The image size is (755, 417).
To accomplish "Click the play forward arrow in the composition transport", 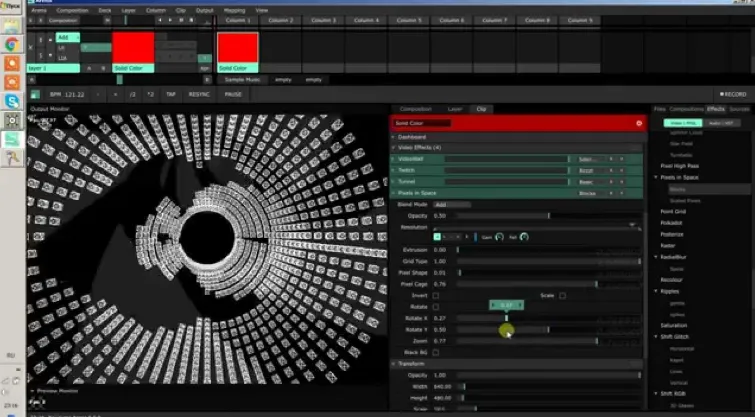I will click(170, 20).
